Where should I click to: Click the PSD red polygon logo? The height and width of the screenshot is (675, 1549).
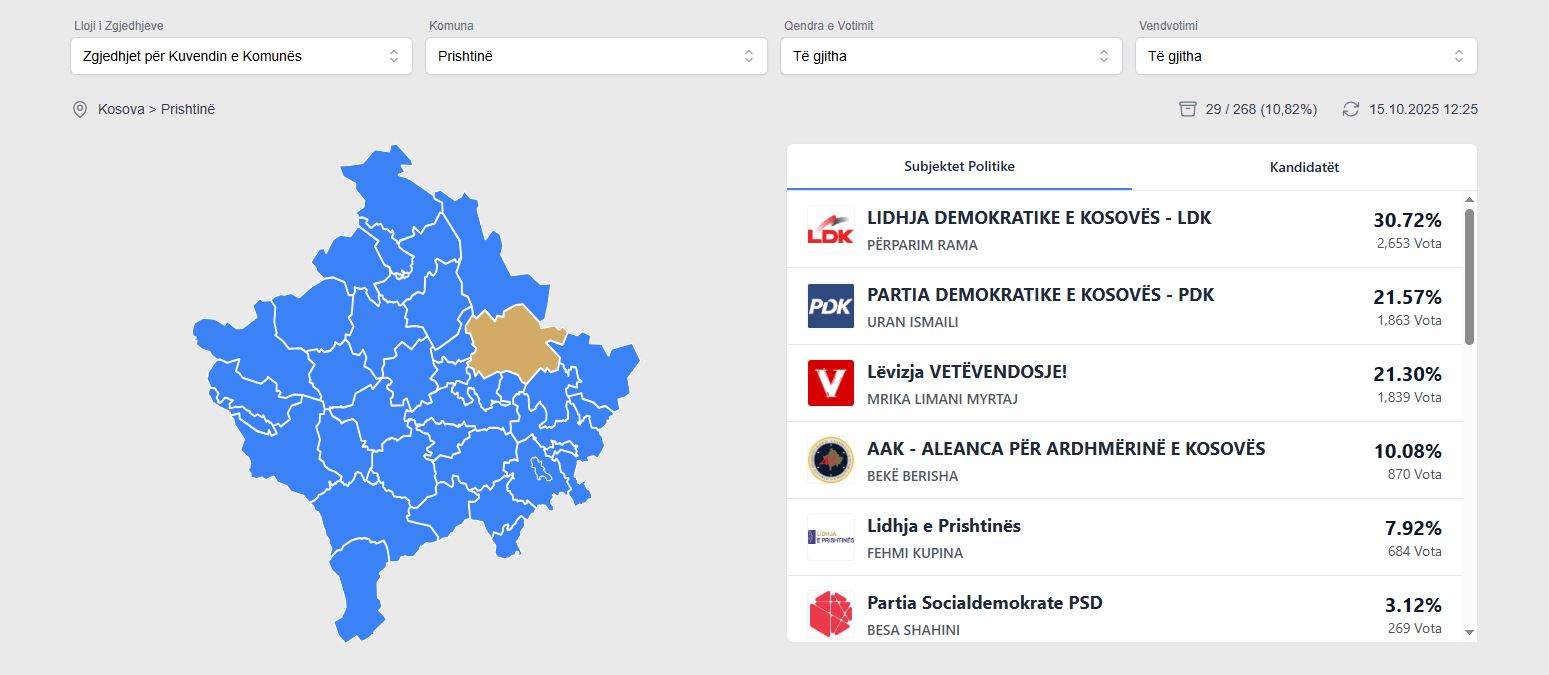tap(830, 614)
